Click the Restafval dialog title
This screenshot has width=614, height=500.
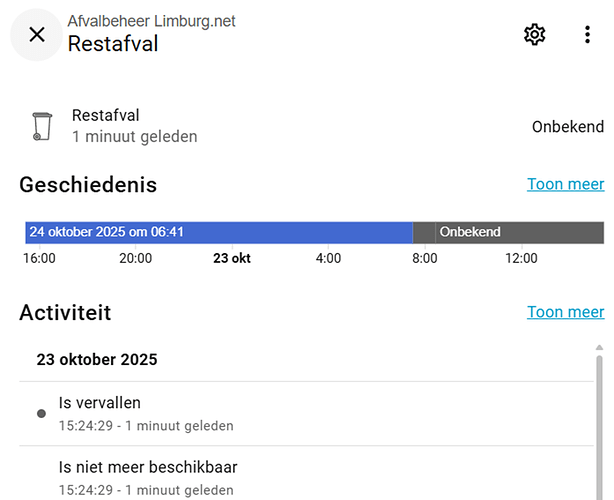[113, 44]
